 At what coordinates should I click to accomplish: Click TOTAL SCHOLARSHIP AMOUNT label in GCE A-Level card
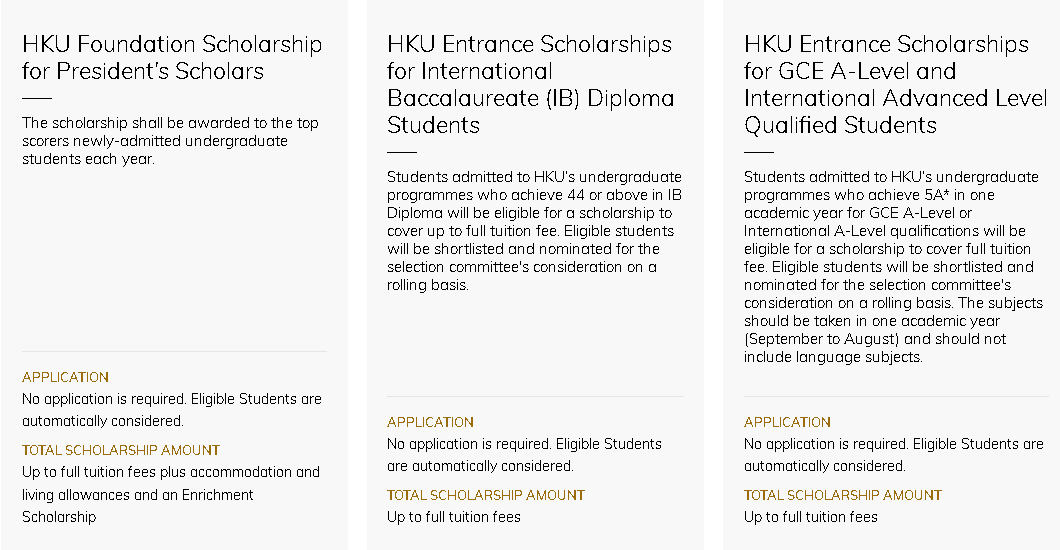pos(843,495)
